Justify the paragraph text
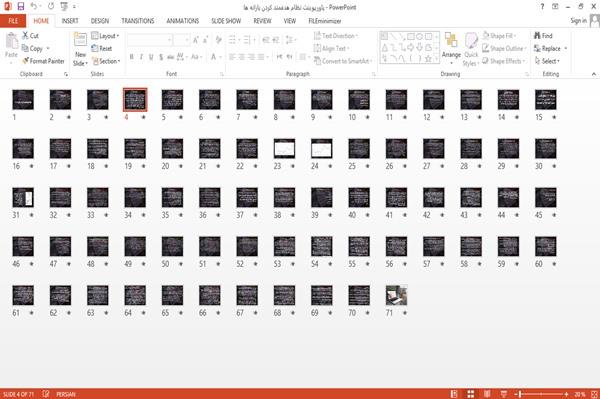The width and height of the screenshot is (600, 399). click(261, 57)
